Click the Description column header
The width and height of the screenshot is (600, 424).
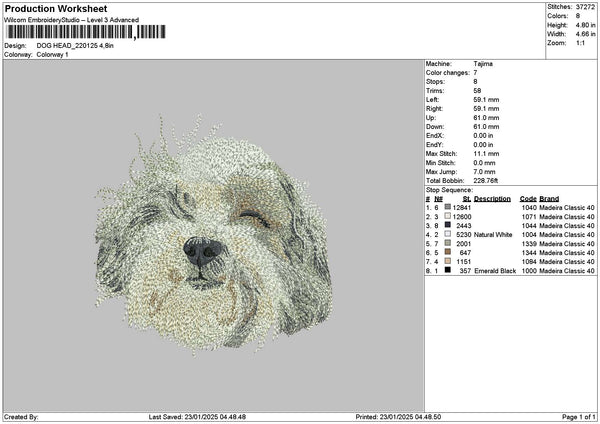(x=492, y=198)
